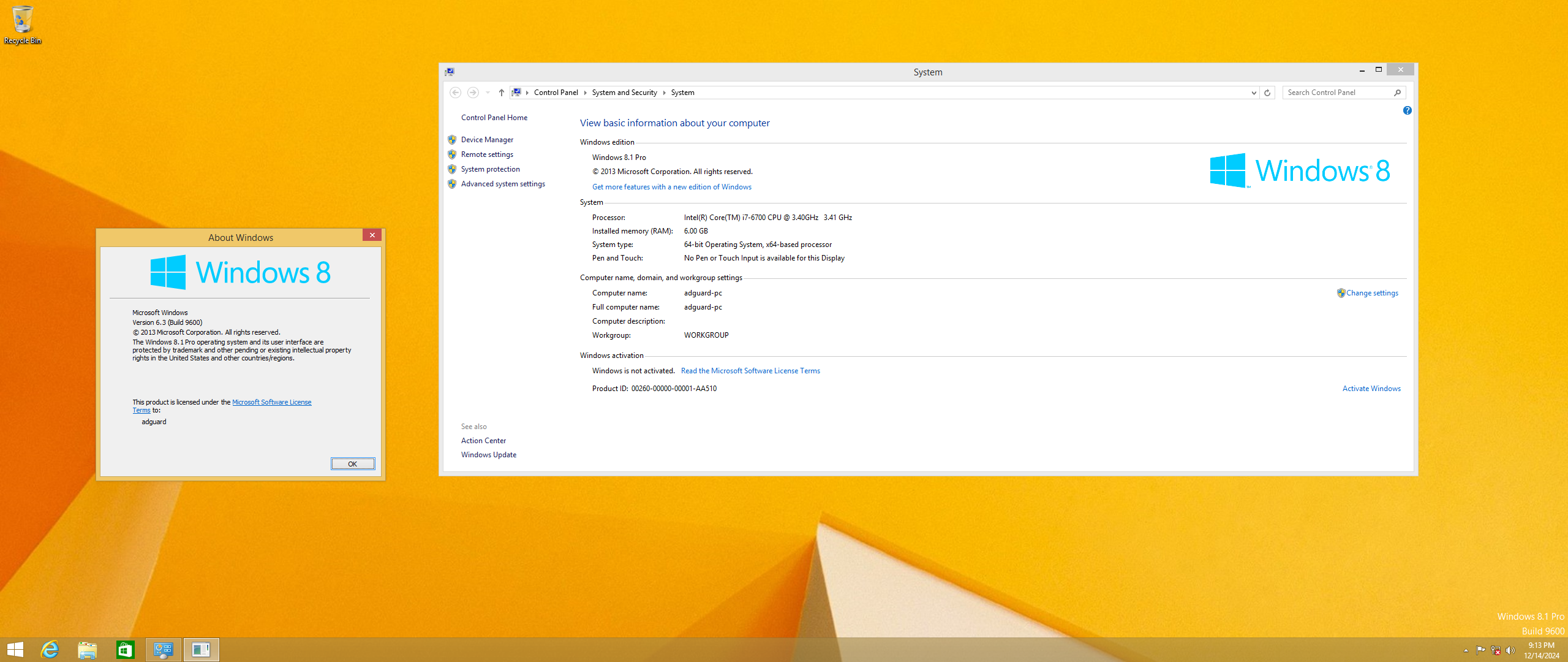Click Microsoft Software License Terms link in About
The height and width of the screenshot is (662, 1568).
tap(271, 402)
